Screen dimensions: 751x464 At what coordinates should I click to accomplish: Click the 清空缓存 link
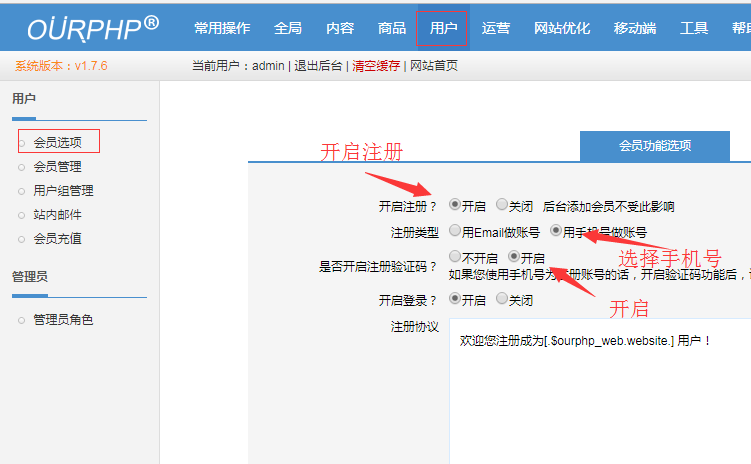375,66
